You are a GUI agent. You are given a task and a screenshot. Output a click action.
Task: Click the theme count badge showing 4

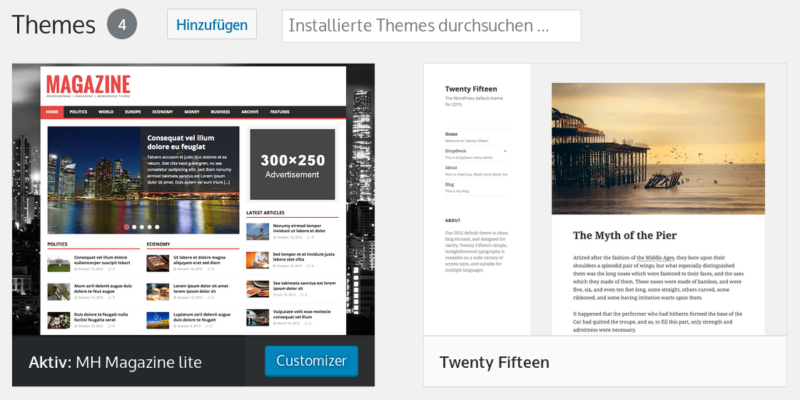point(122,24)
